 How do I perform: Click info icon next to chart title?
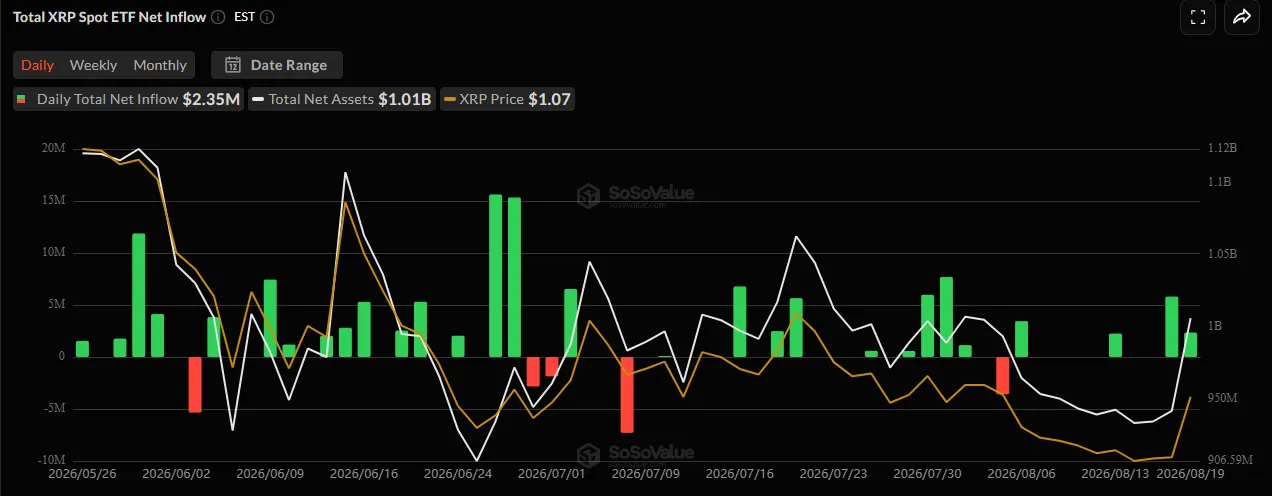click(x=218, y=17)
